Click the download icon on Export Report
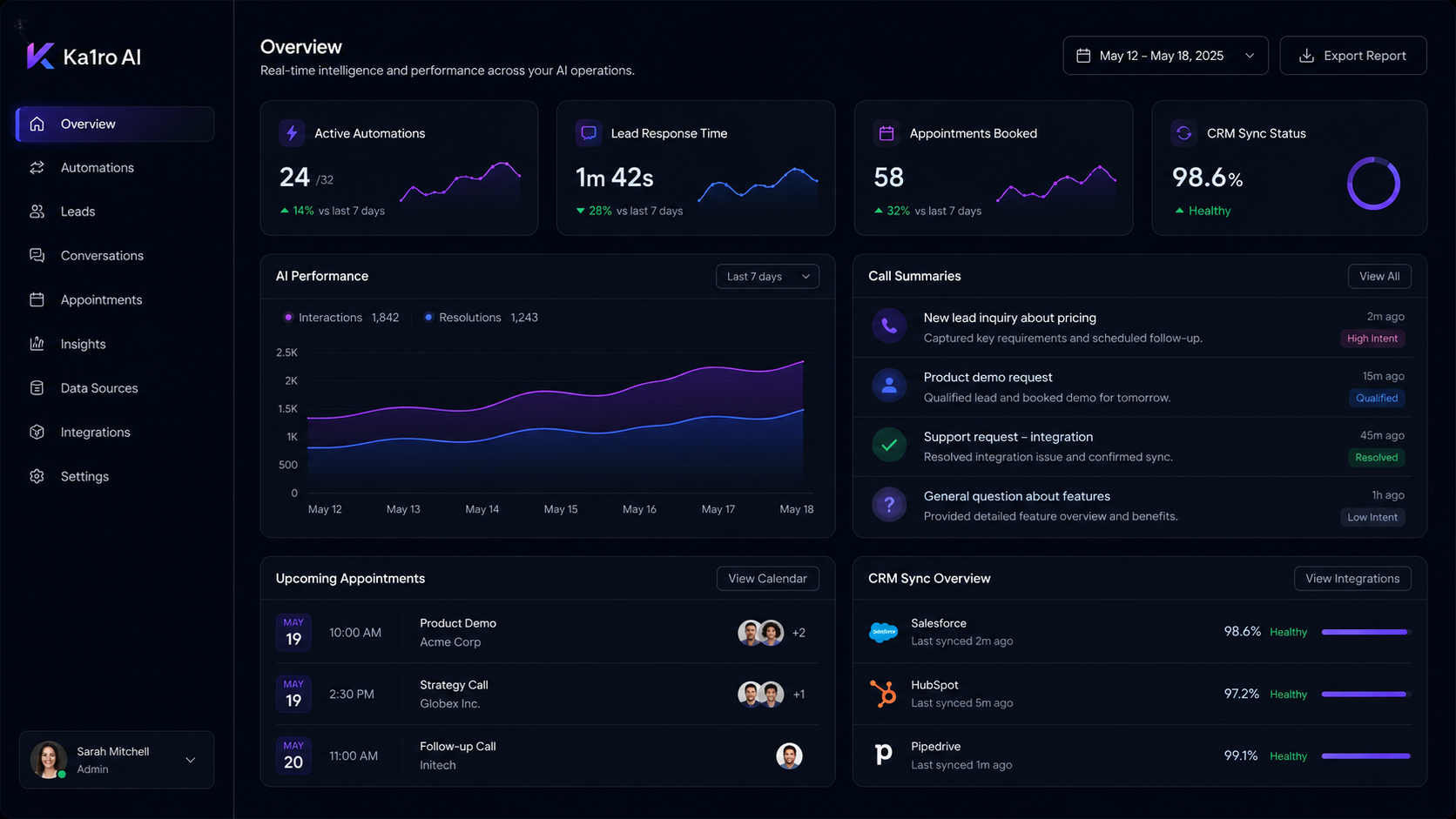 pyautogui.click(x=1306, y=56)
